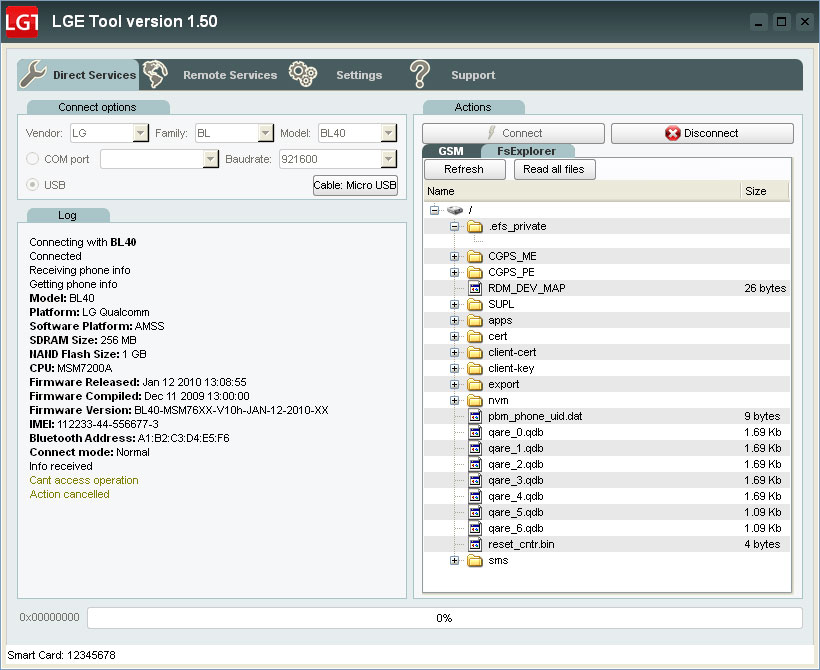Click the sms folder icon
This screenshot has height=670, width=820.
click(x=474, y=561)
